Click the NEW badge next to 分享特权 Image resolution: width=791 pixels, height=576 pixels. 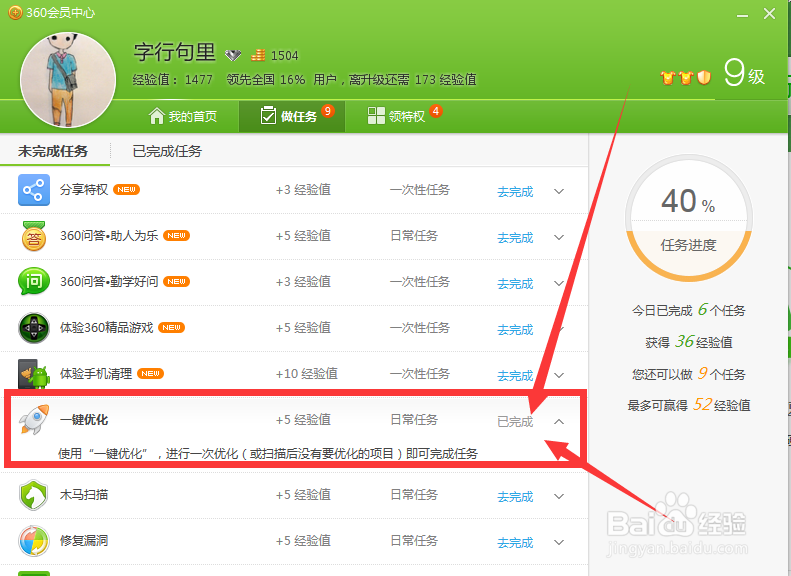coord(126,190)
